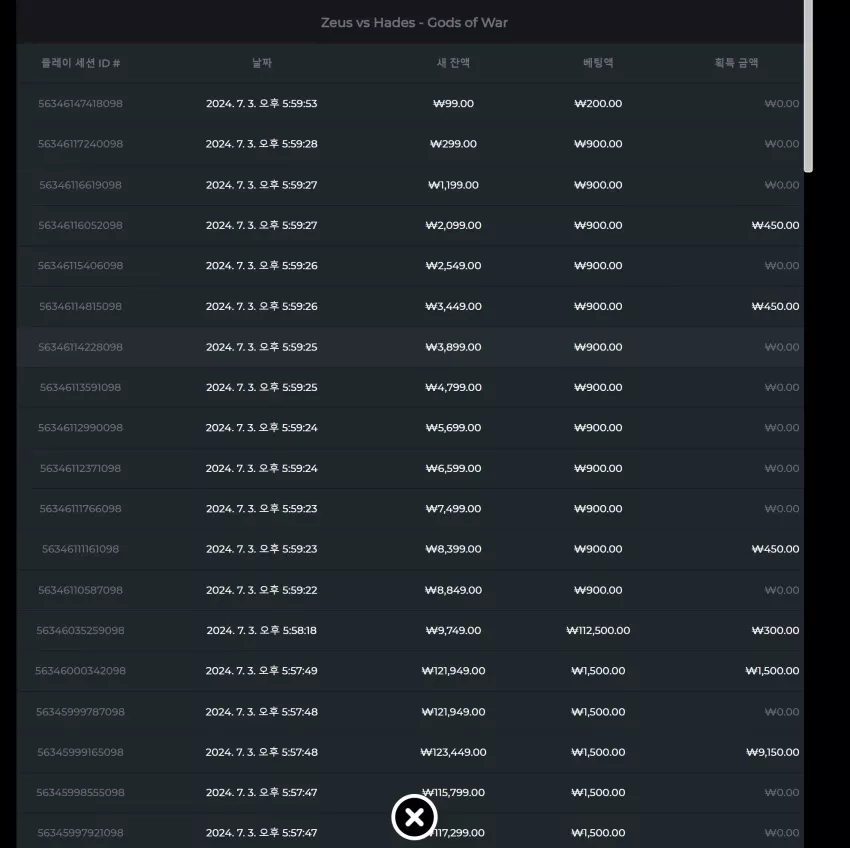Click the date ending in 오후 5:59:53
Image resolution: width=850 pixels, height=848 pixels.
(262, 104)
